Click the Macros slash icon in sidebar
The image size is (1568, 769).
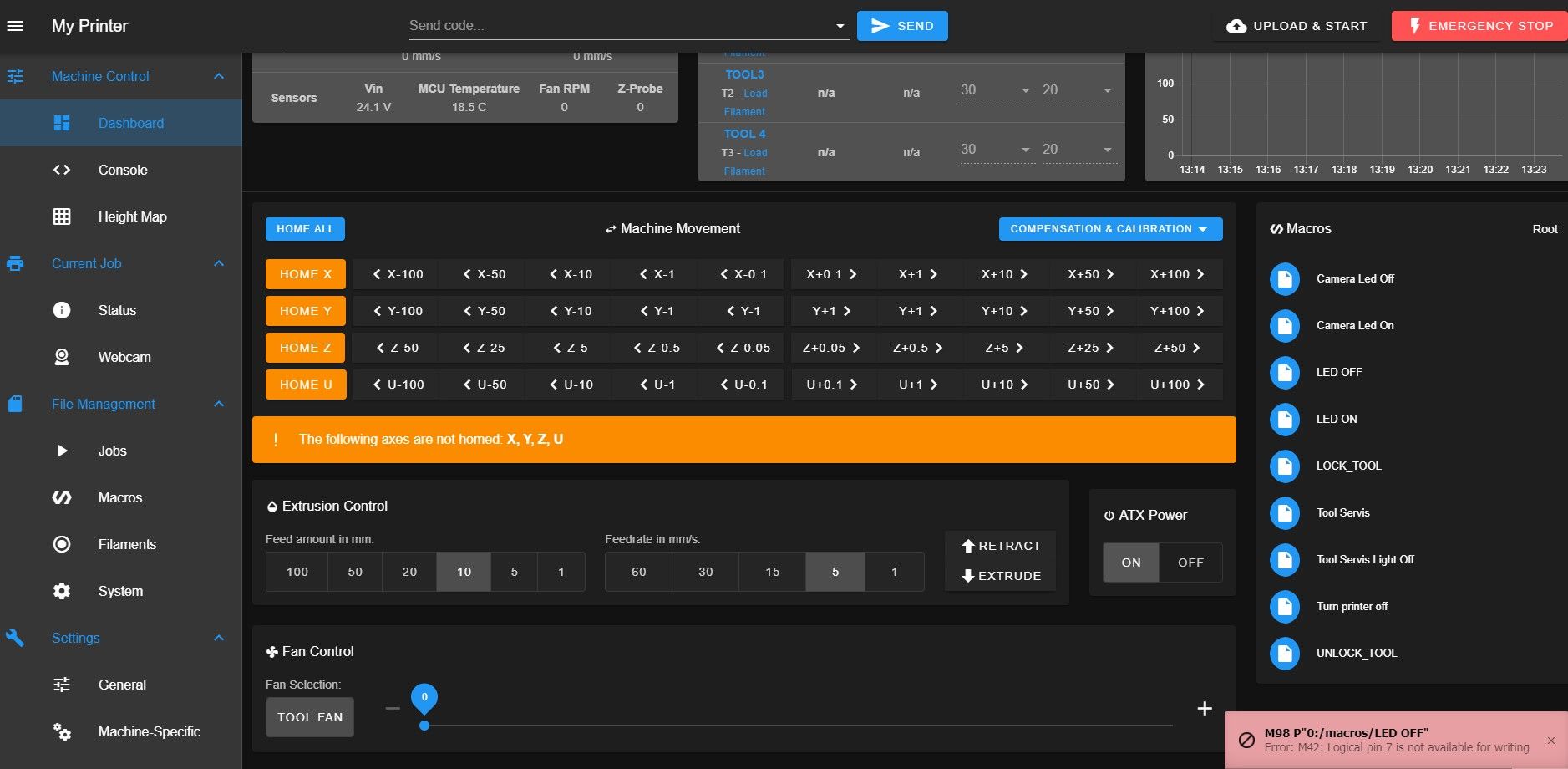coord(62,497)
